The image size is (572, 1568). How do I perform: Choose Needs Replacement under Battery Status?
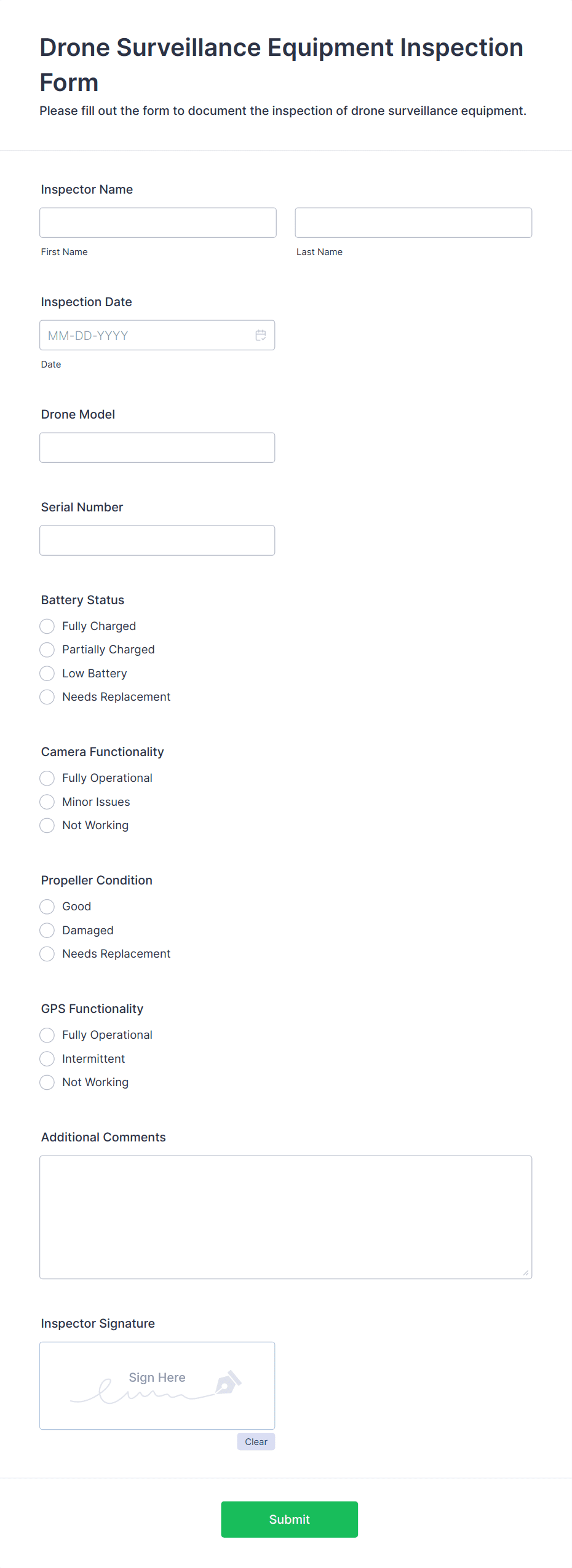(x=47, y=696)
